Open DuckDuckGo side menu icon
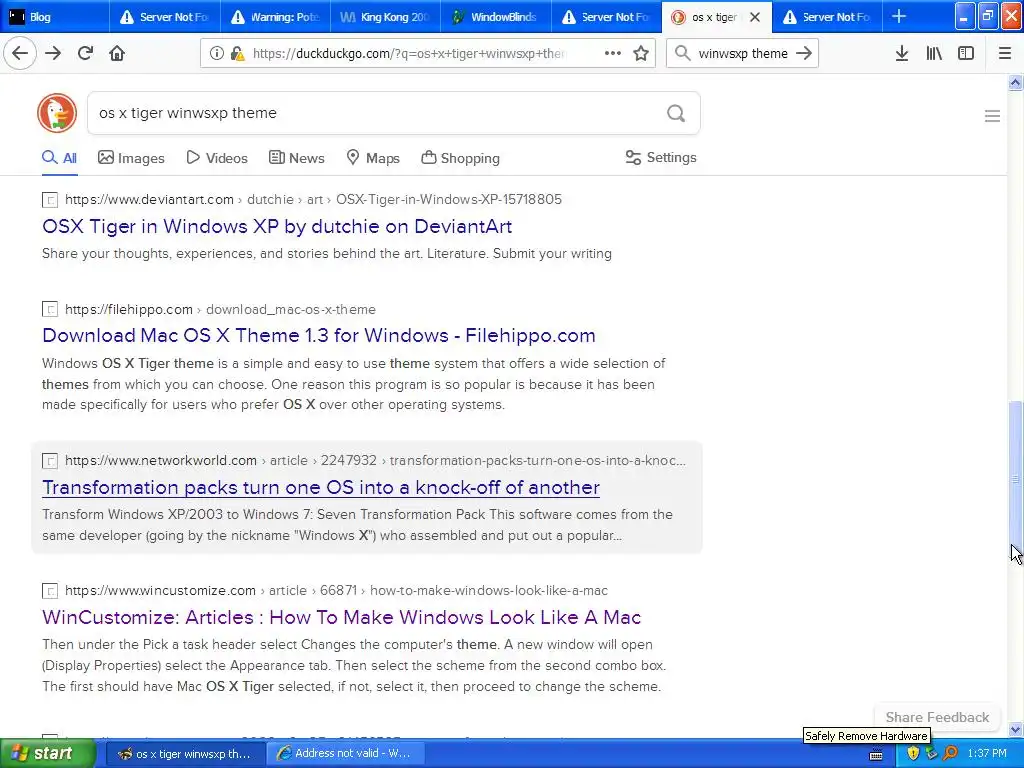The width and height of the screenshot is (1024, 768). coord(992,116)
